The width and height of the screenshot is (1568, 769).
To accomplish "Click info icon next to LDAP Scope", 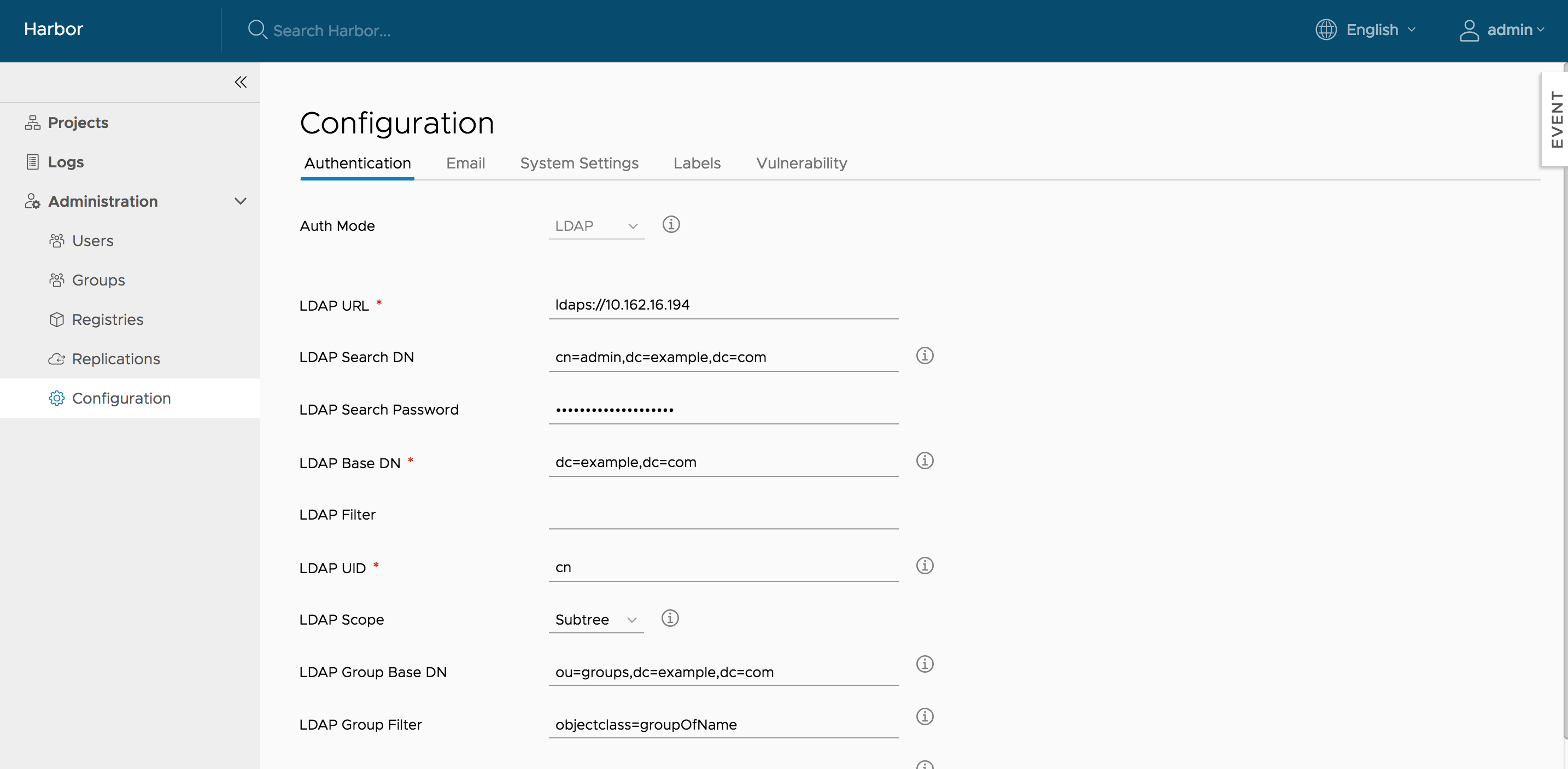I will [670, 619].
